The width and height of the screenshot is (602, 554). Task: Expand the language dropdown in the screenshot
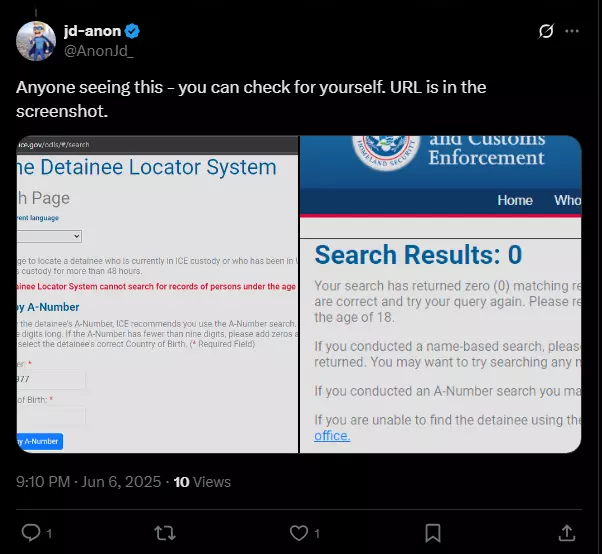(49, 236)
